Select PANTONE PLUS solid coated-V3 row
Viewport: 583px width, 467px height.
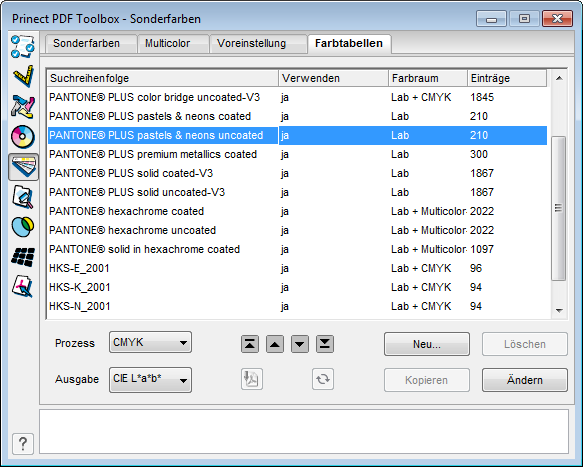297,173
